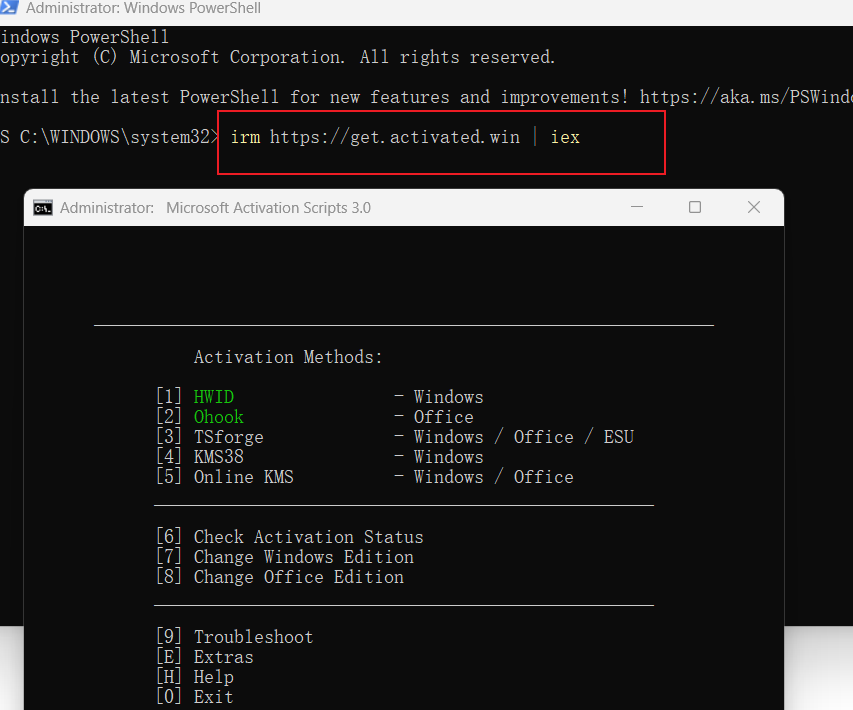Minimize the Microsoft Activation Scripts window

[x=637, y=207]
